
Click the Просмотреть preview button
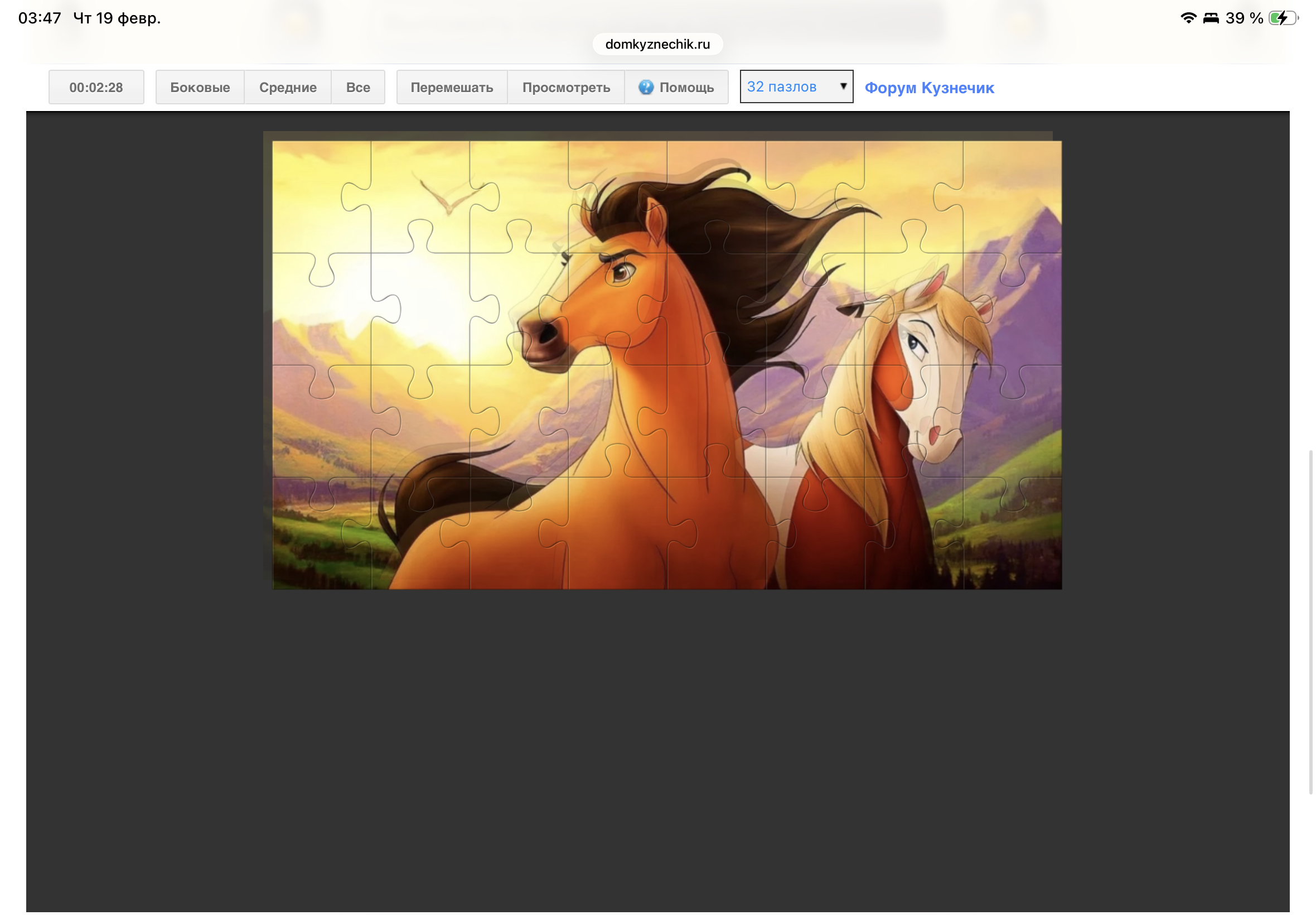pyautogui.click(x=565, y=87)
